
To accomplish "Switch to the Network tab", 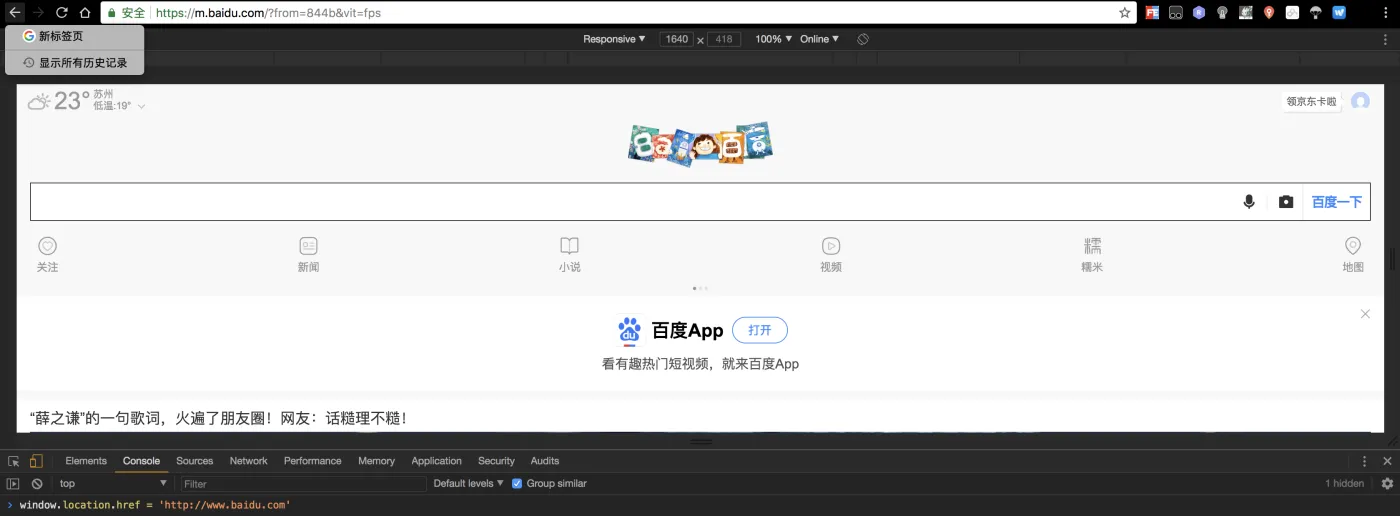I will click(248, 461).
